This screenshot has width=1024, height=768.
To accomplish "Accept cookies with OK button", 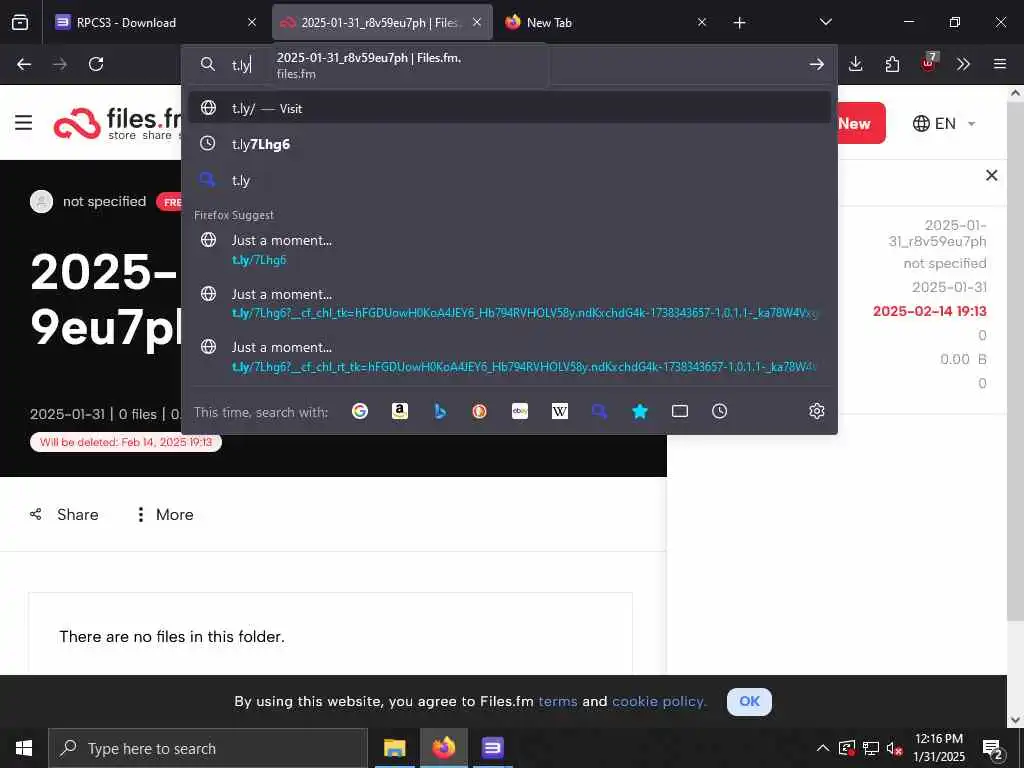I will coord(749,701).
